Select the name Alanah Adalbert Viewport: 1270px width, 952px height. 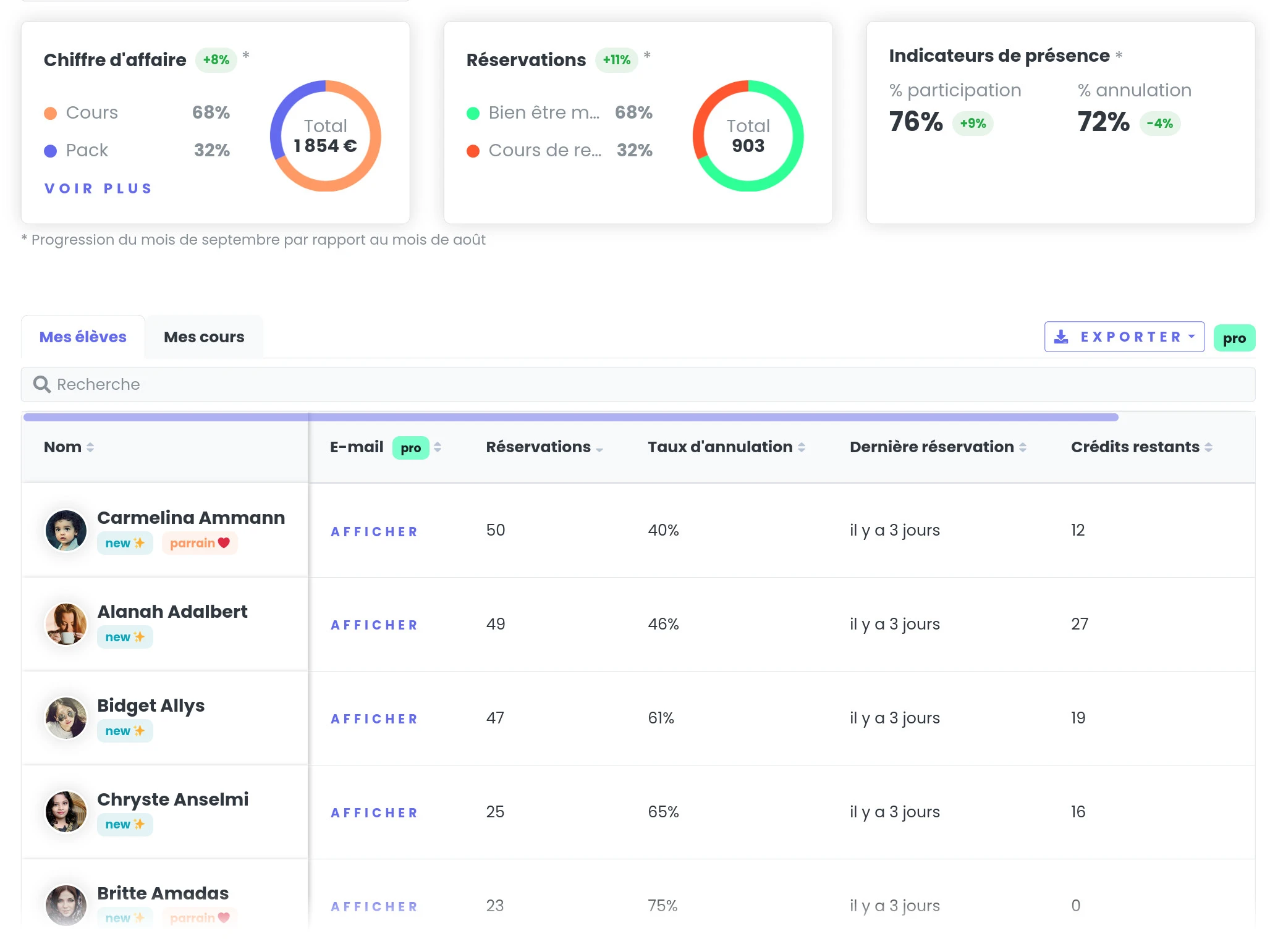tap(172, 612)
